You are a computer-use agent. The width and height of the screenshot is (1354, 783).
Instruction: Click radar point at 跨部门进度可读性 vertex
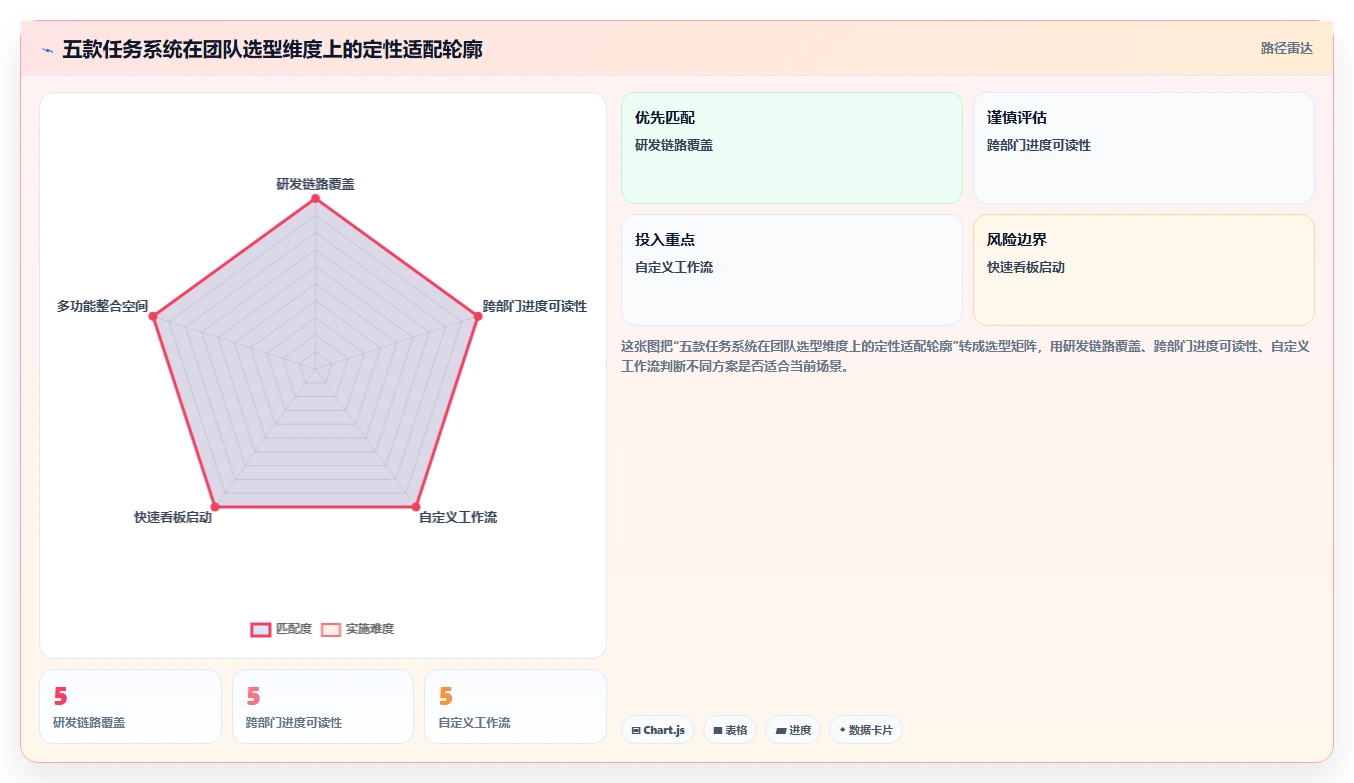click(478, 316)
